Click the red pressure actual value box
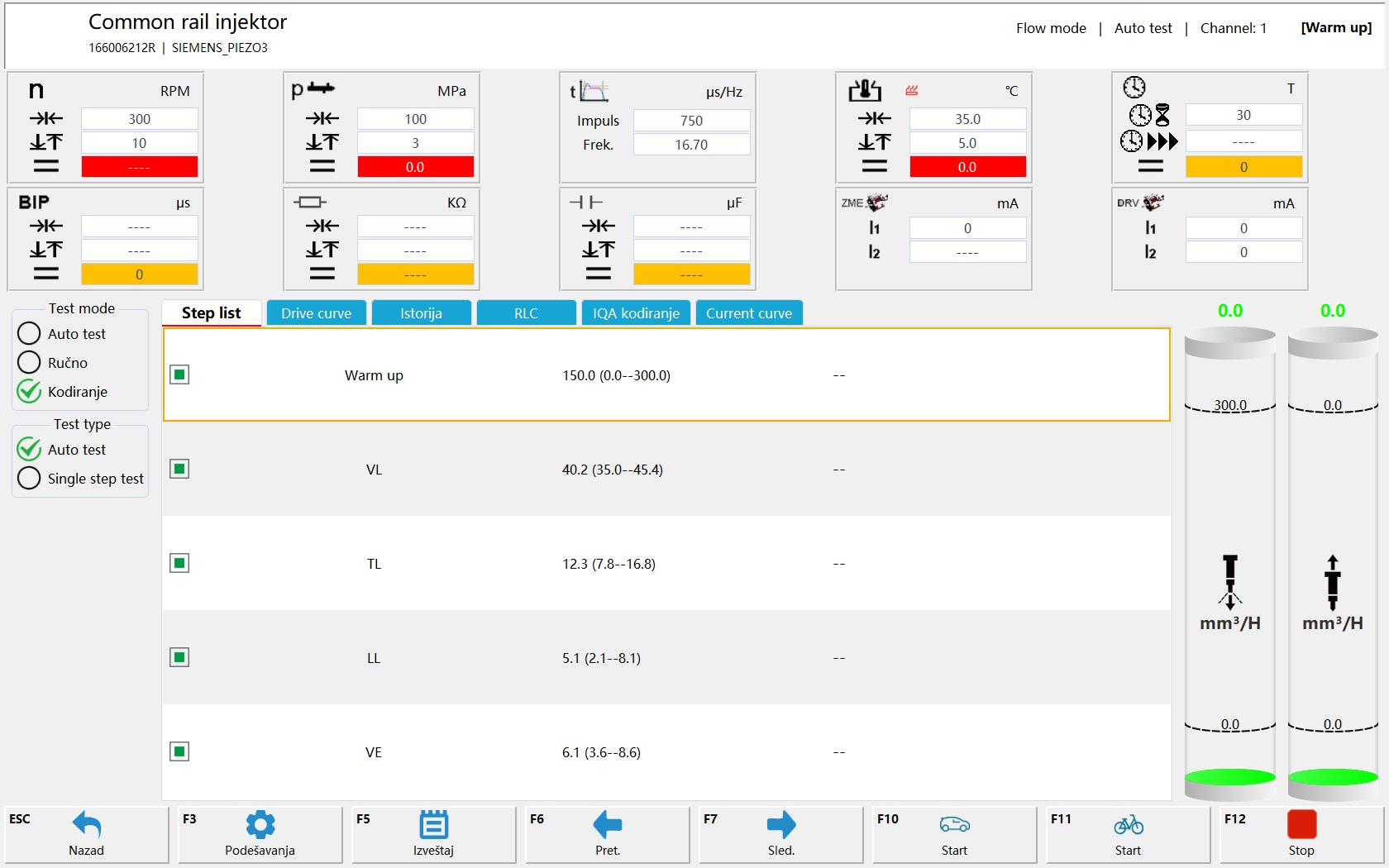This screenshot has height=868, width=1389. coord(415,167)
